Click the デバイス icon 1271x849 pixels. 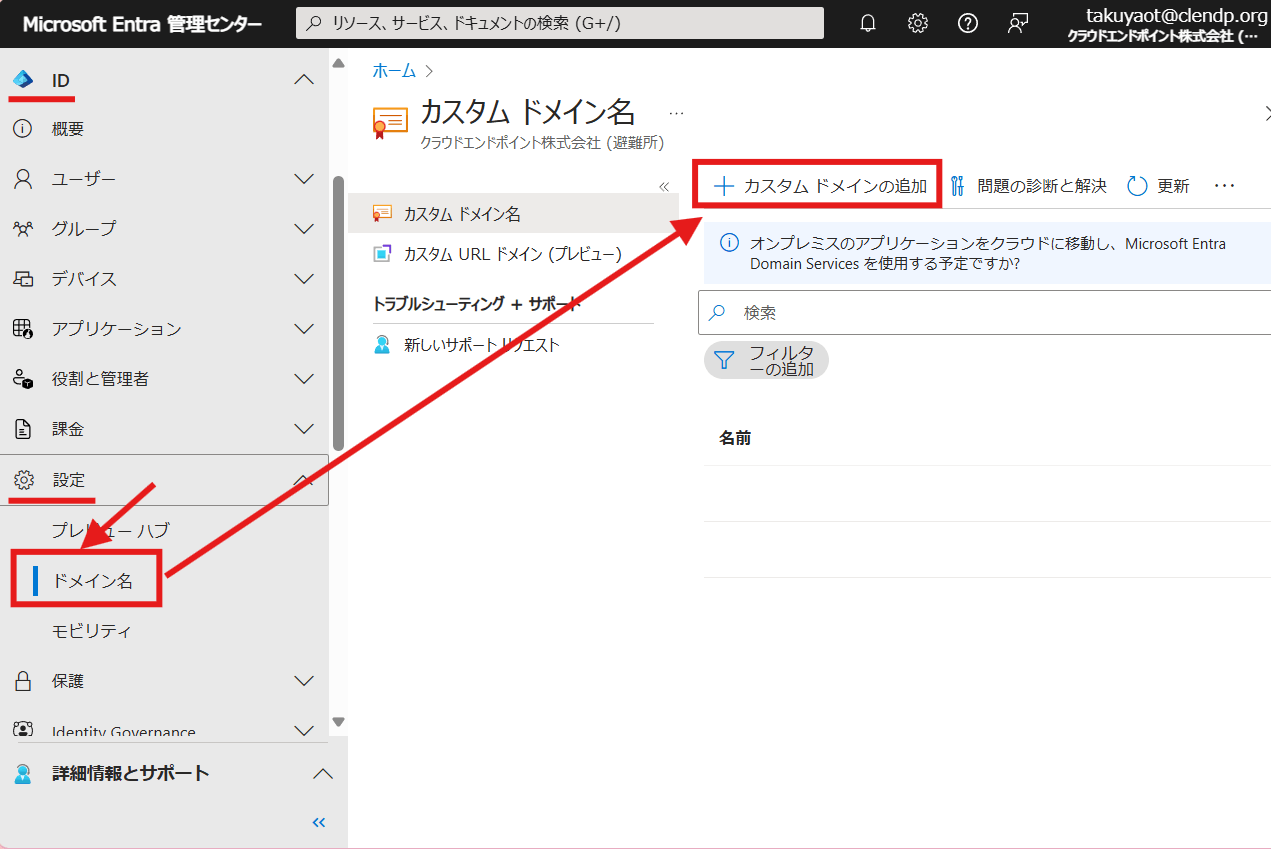[23, 279]
